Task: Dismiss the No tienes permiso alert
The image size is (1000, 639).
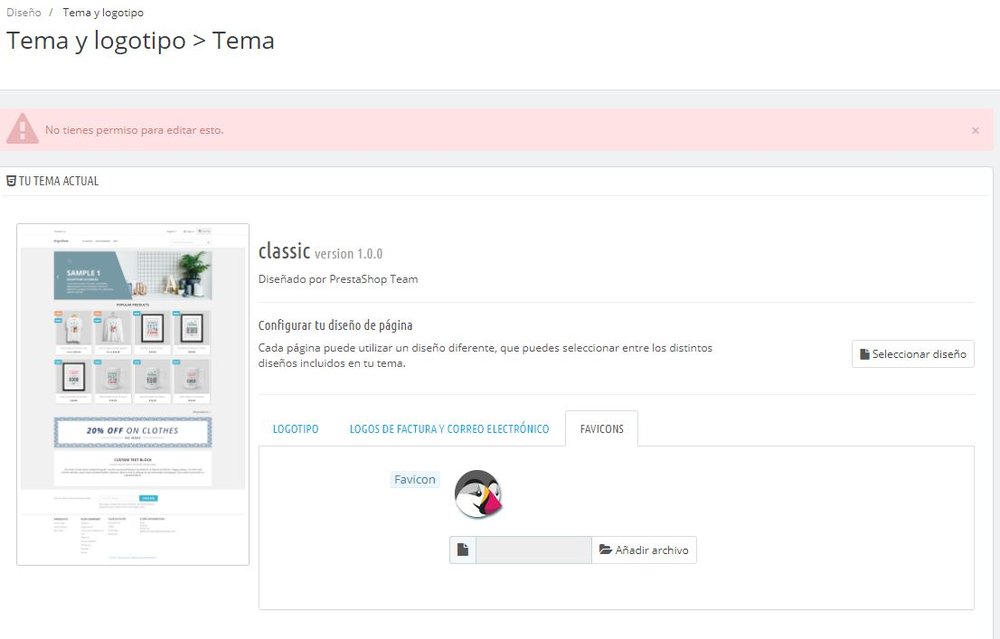Action: tap(976, 130)
